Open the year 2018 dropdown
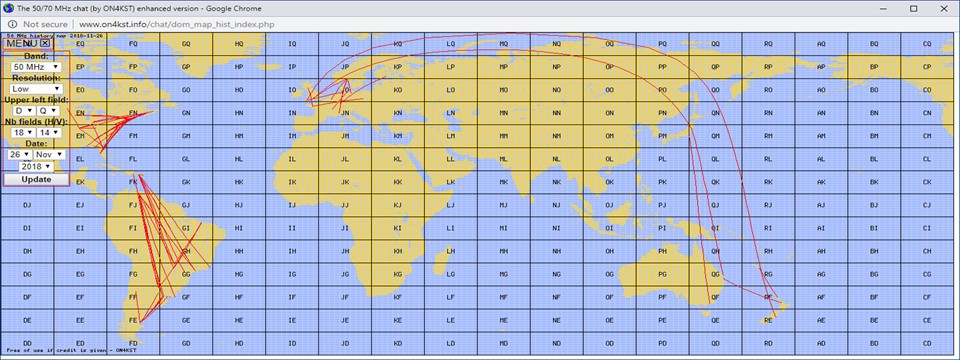This screenshot has width=960, height=360. (x=36, y=166)
